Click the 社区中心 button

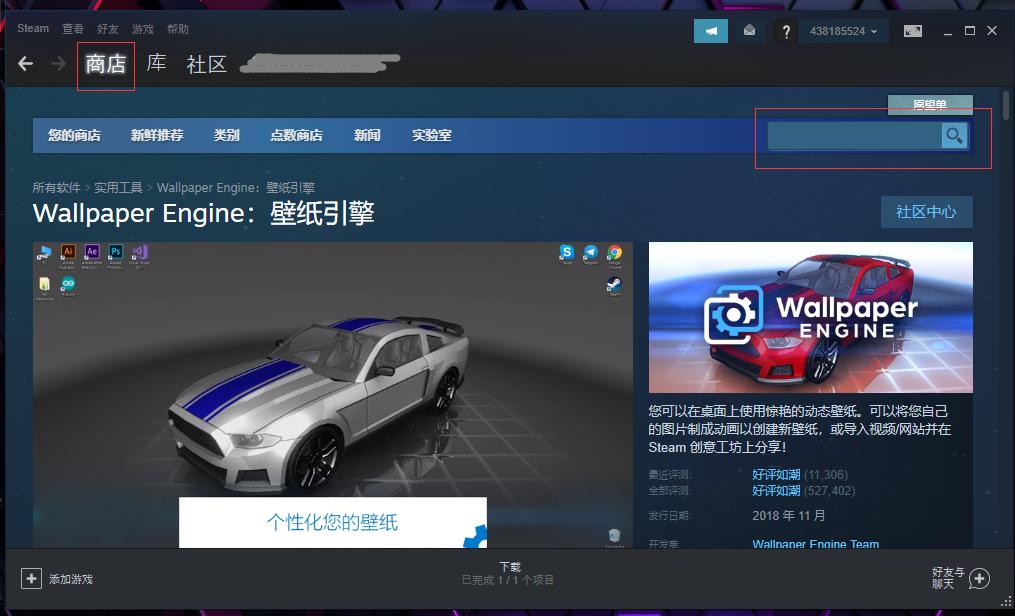(926, 212)
